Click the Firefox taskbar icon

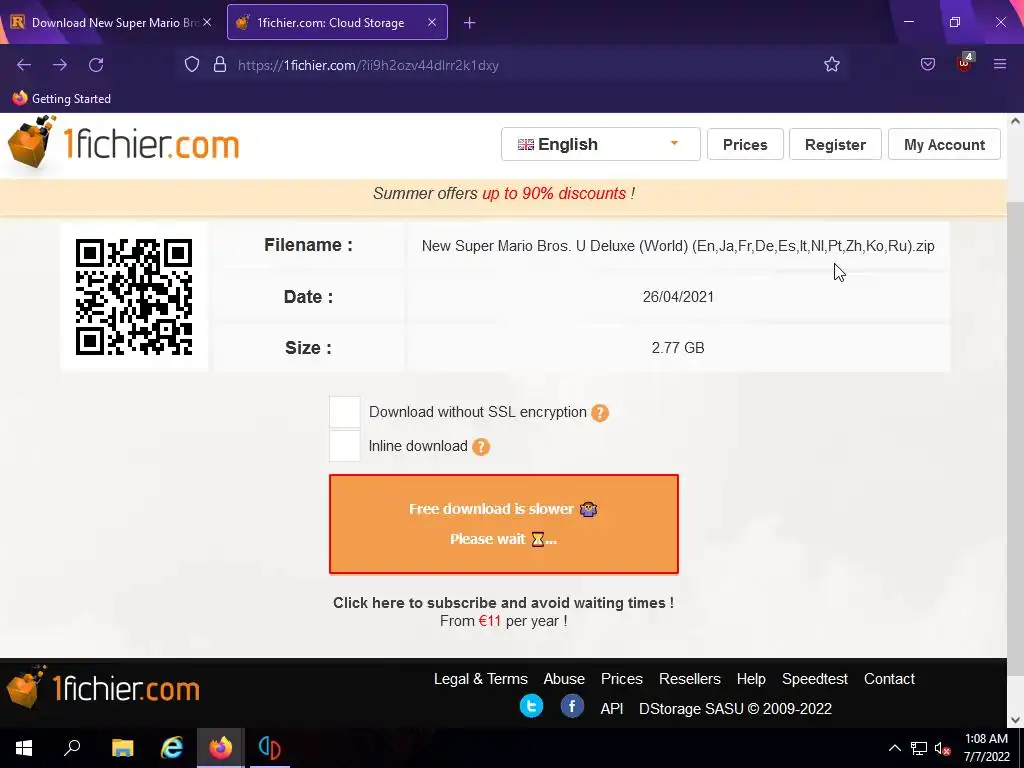(x=220, y=748)
